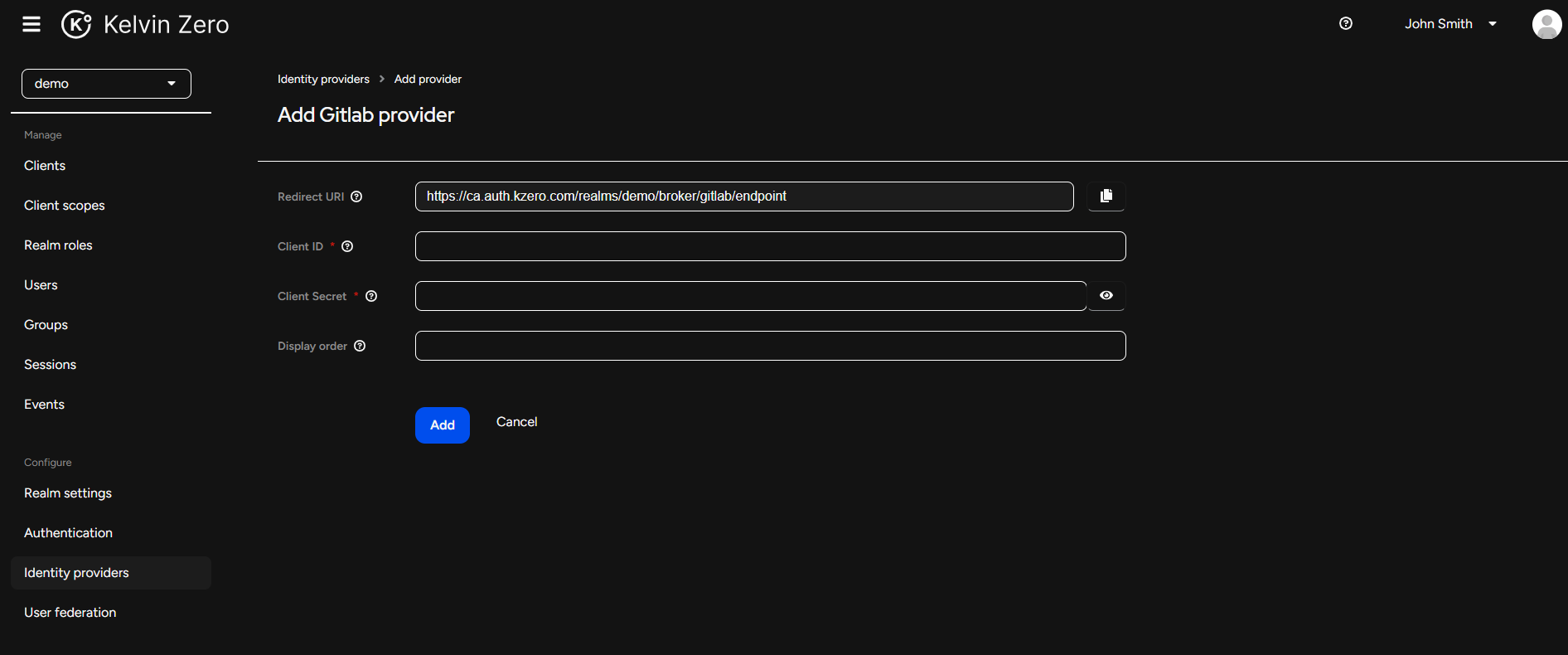Open Client scopes page
The image size is (1568, 655).
coord(65,206)
